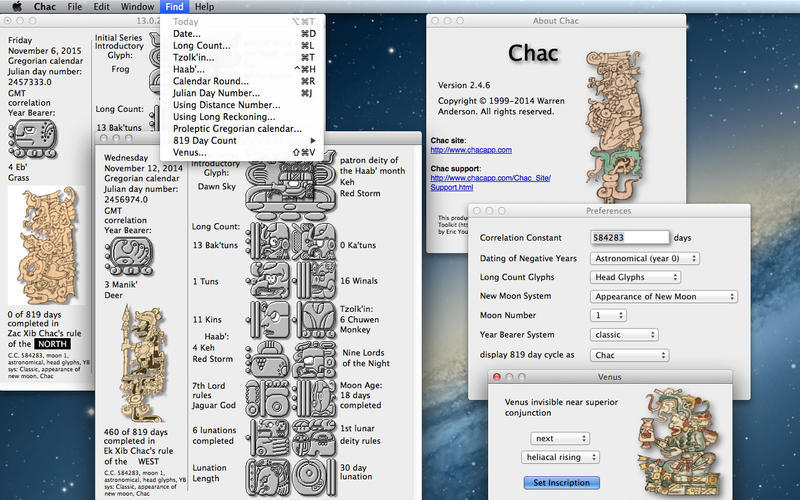Click Julian day number 2457333.0 text
Viewport: 800px width, 500px height.
pyautogui.click(x=30, y=82)
